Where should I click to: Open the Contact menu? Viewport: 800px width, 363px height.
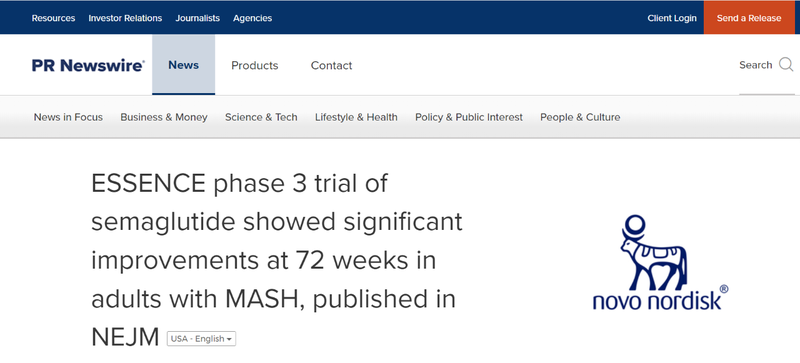(332, 65)
